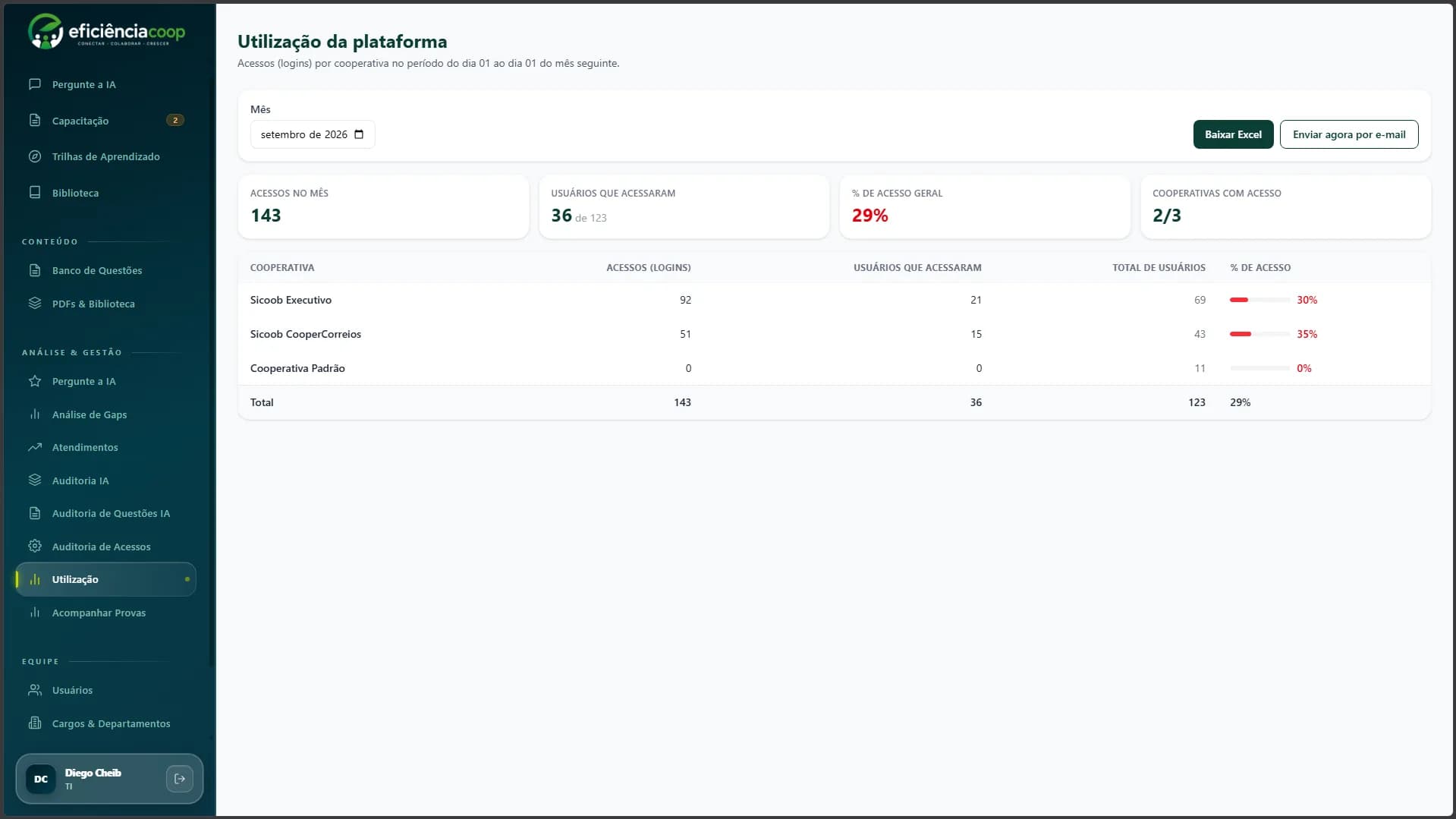Click the 143 value in Acessos no Mês card
This screenshot has height=819, width=1456.
[x=266, y=216]
